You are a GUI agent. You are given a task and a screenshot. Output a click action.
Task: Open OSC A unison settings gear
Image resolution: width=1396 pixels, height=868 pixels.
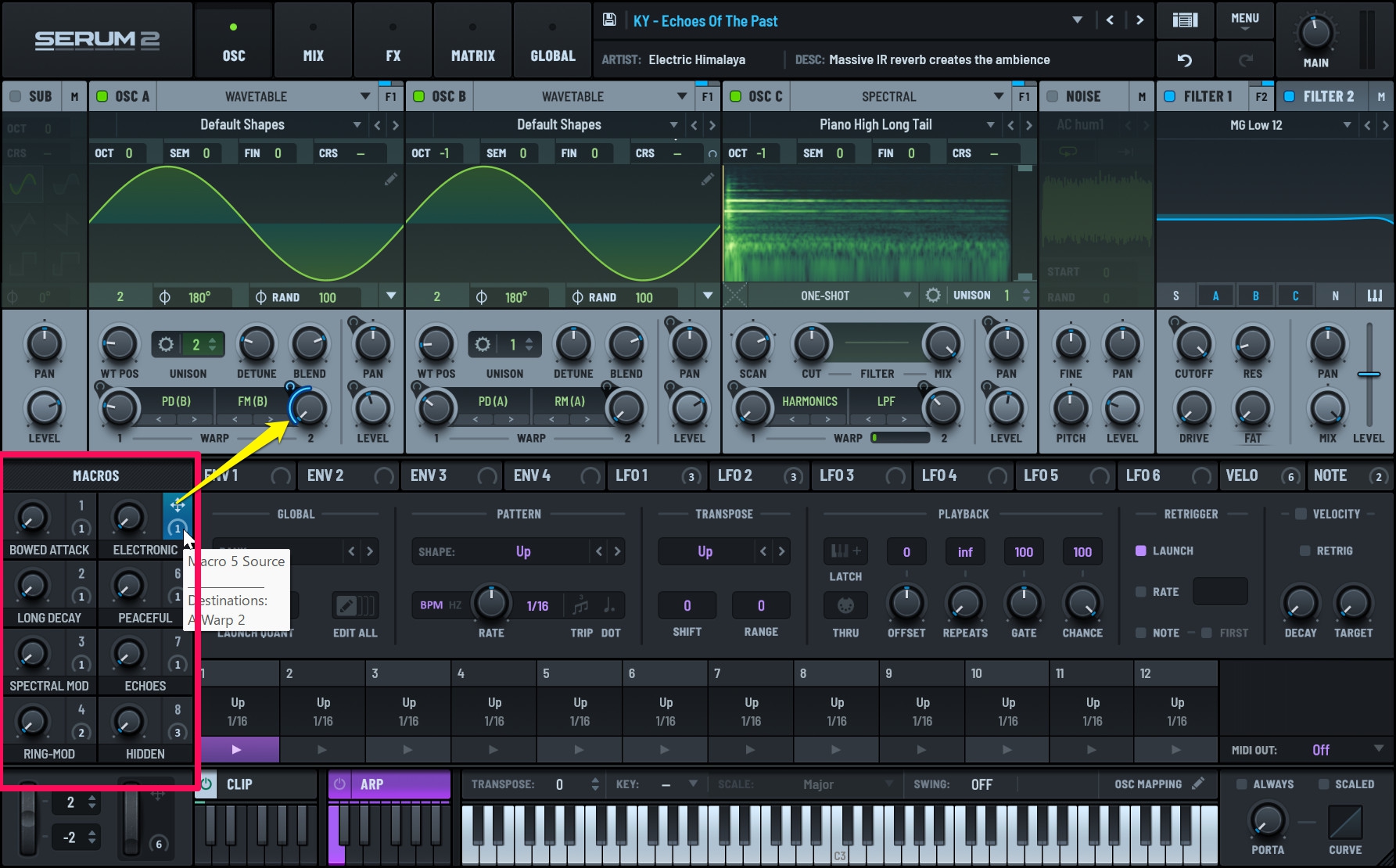(166, 344)
